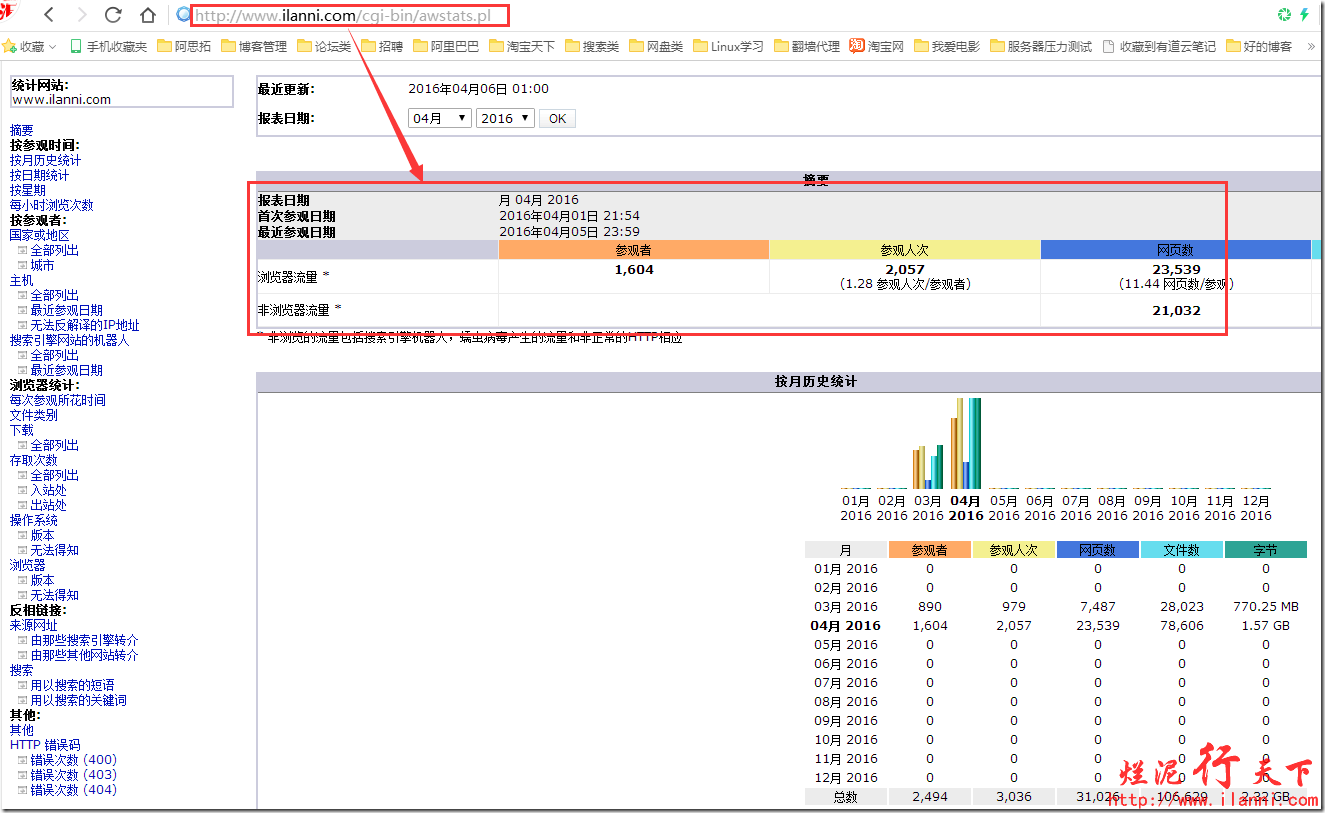Select 每小时浏览次数 in the sidebar menu

(52, 205)
